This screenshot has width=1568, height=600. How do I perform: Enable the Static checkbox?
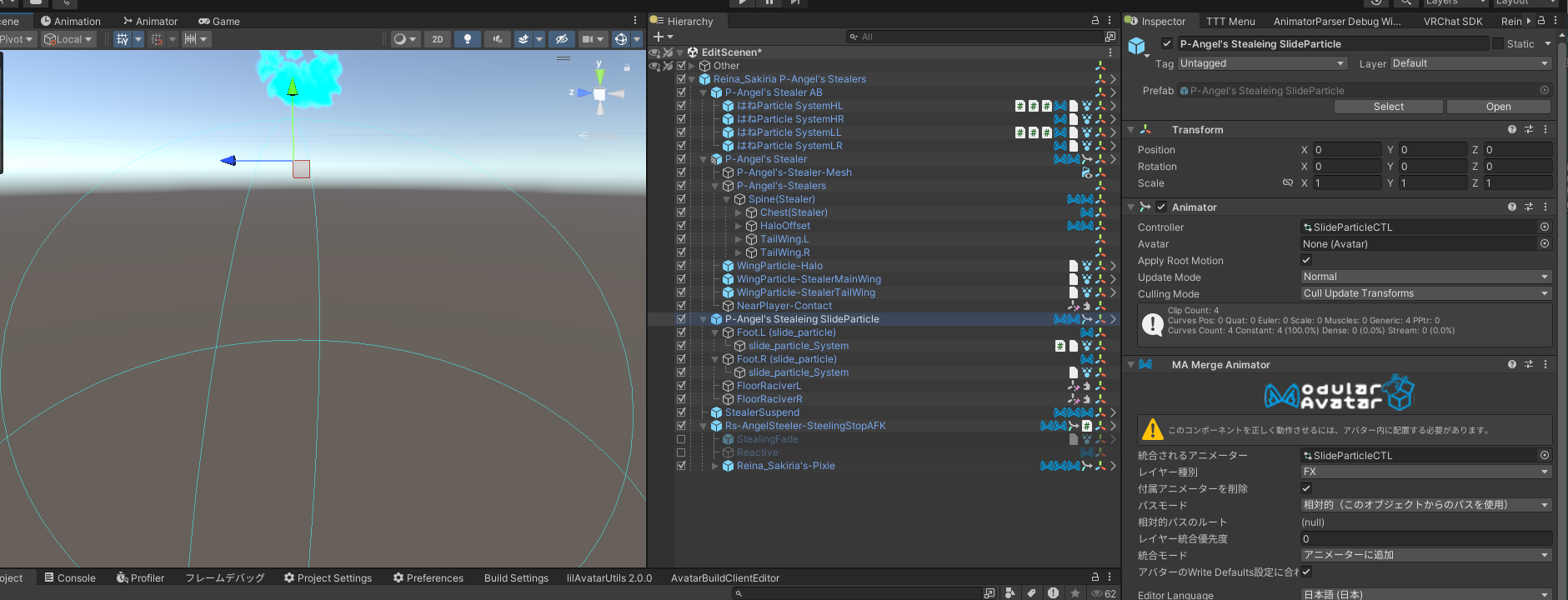point(1498,43)
